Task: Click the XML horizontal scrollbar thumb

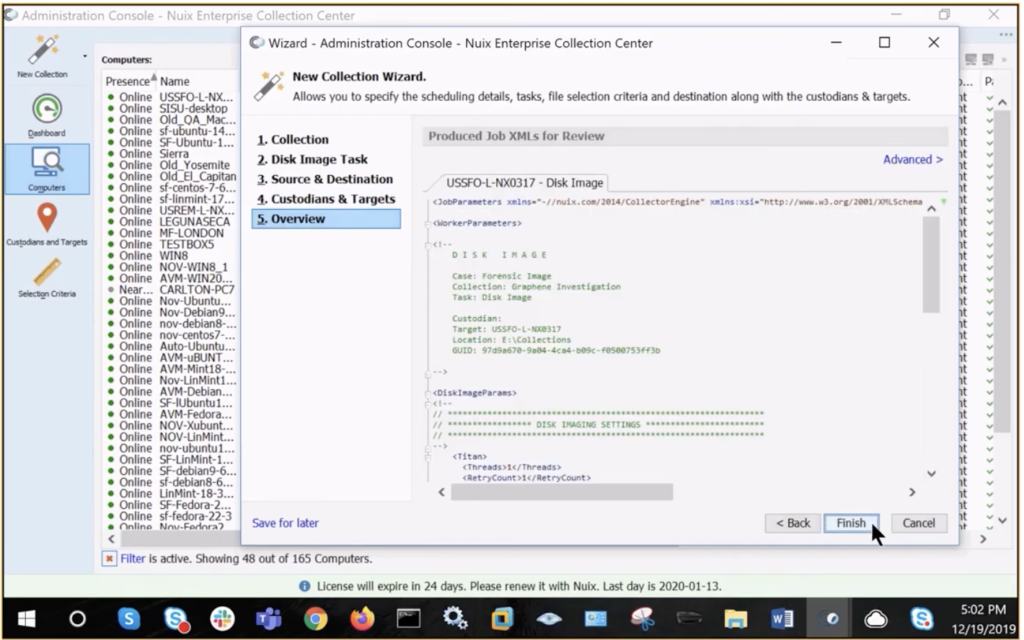Action: click(562, 492)
